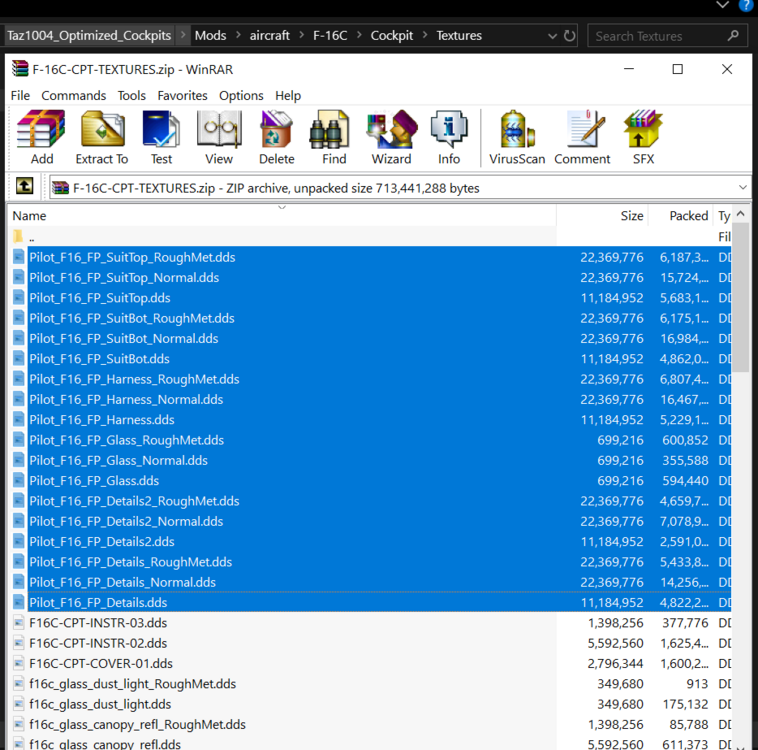
Task: Select Pilot_F16_FP_Details2_Normal.dds
Action: [x=126, y=521]
